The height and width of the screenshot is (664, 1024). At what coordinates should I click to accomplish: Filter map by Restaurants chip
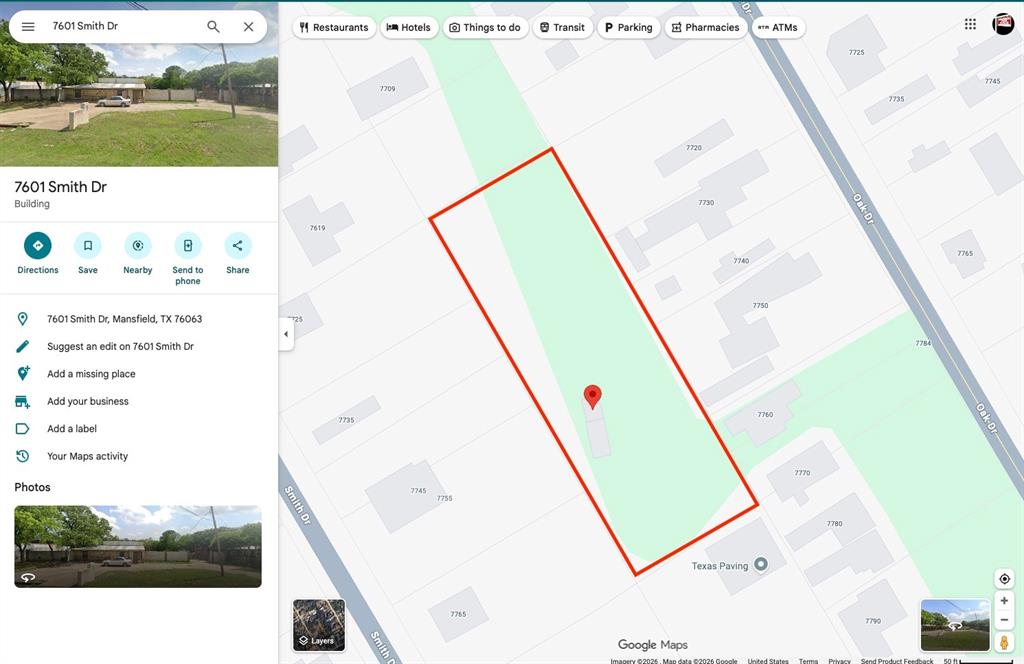click(334, 27)
